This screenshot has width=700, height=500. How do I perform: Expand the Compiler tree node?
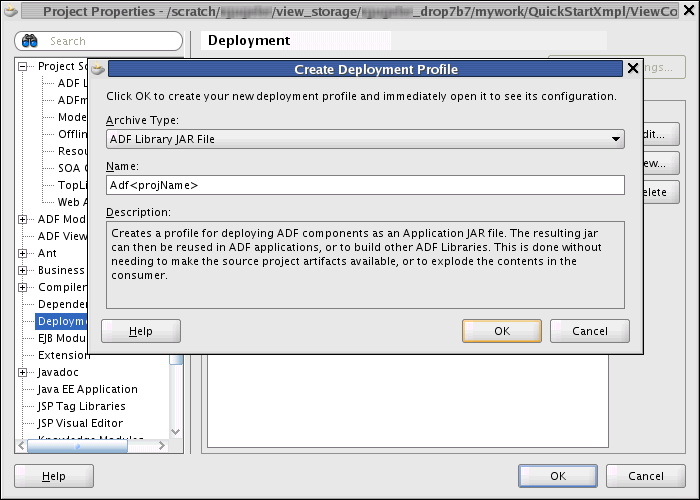click(x=22, y=288)
